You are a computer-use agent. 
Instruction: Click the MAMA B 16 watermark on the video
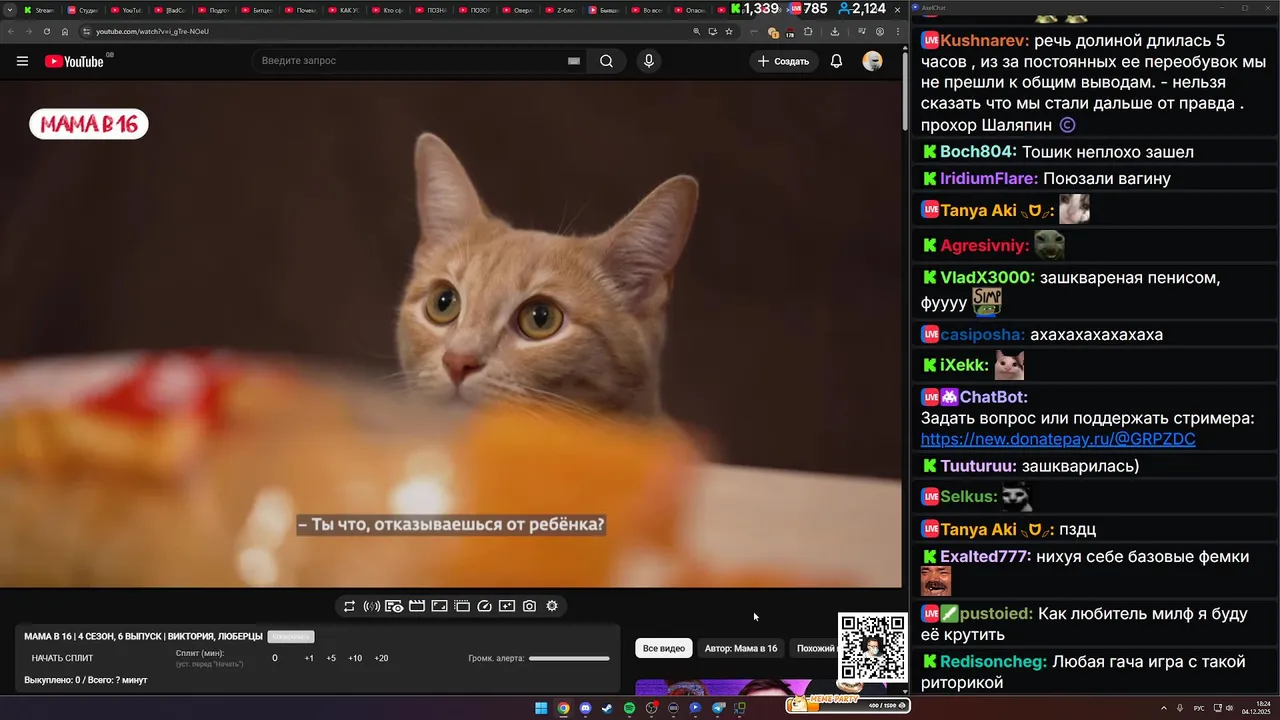(x=89, y=125)
